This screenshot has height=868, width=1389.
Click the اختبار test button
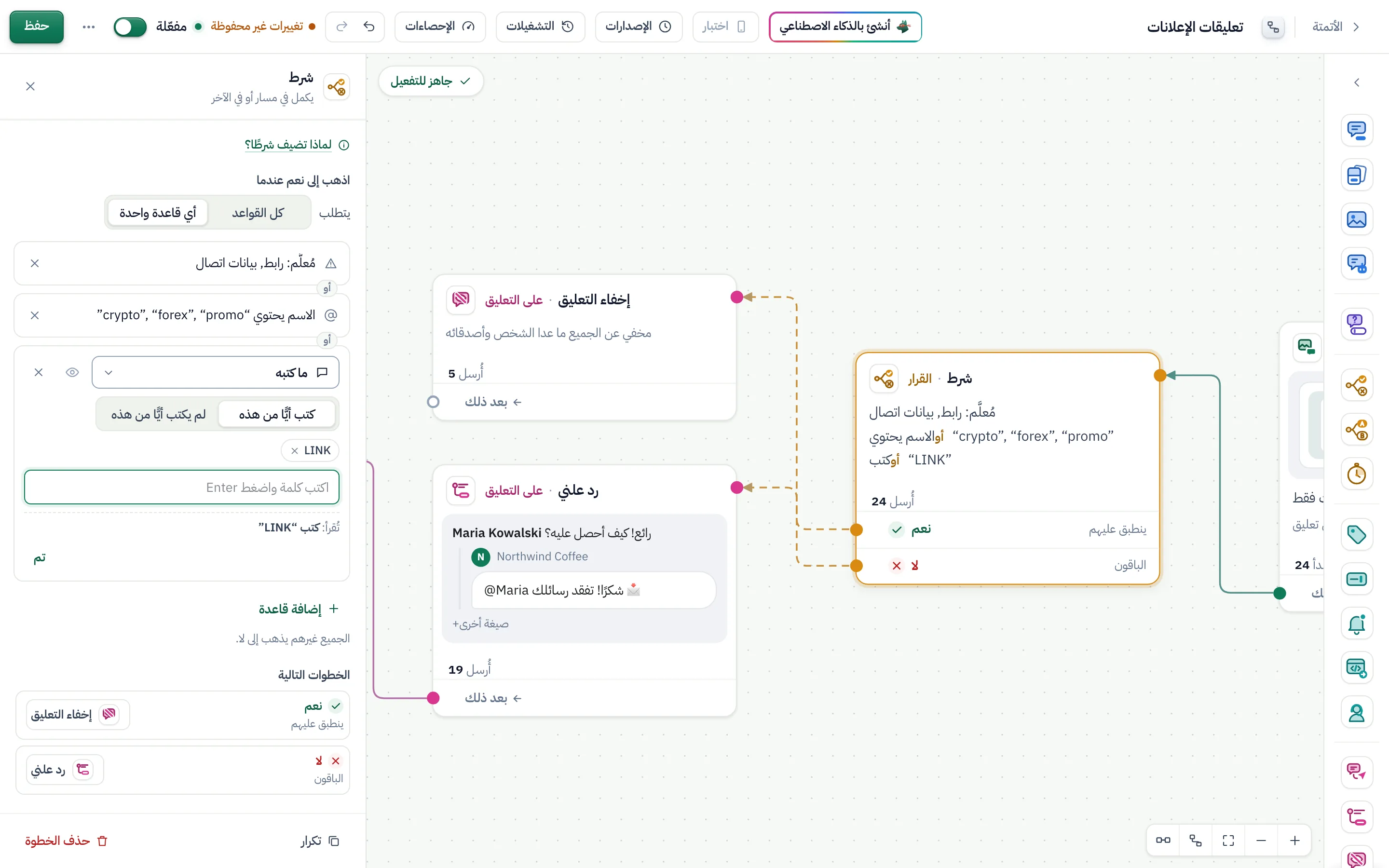[x=725, y=27]
